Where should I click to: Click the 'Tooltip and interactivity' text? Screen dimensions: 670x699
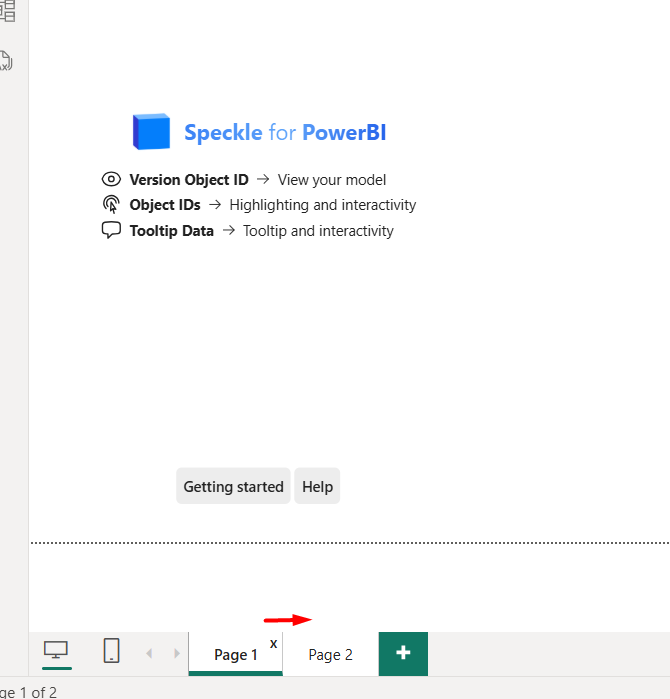click(x=318, y=231)
